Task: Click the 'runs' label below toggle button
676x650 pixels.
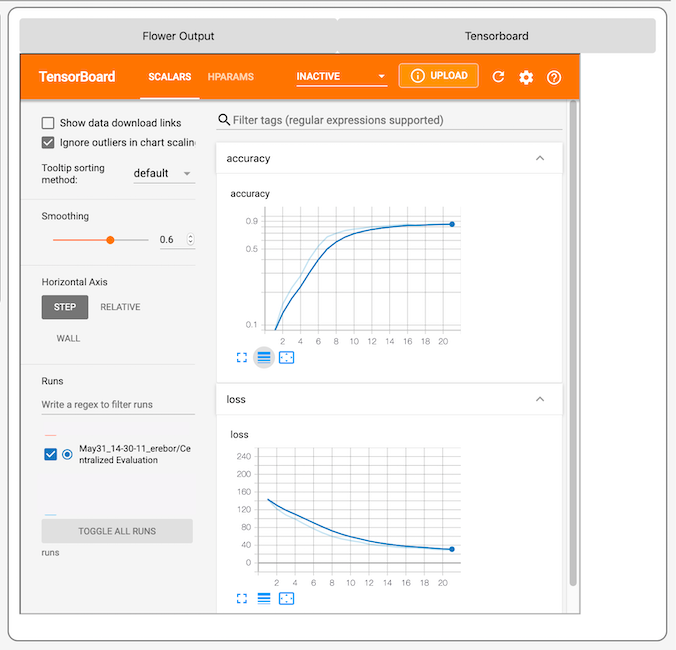Action: click(x=50, y=553)
